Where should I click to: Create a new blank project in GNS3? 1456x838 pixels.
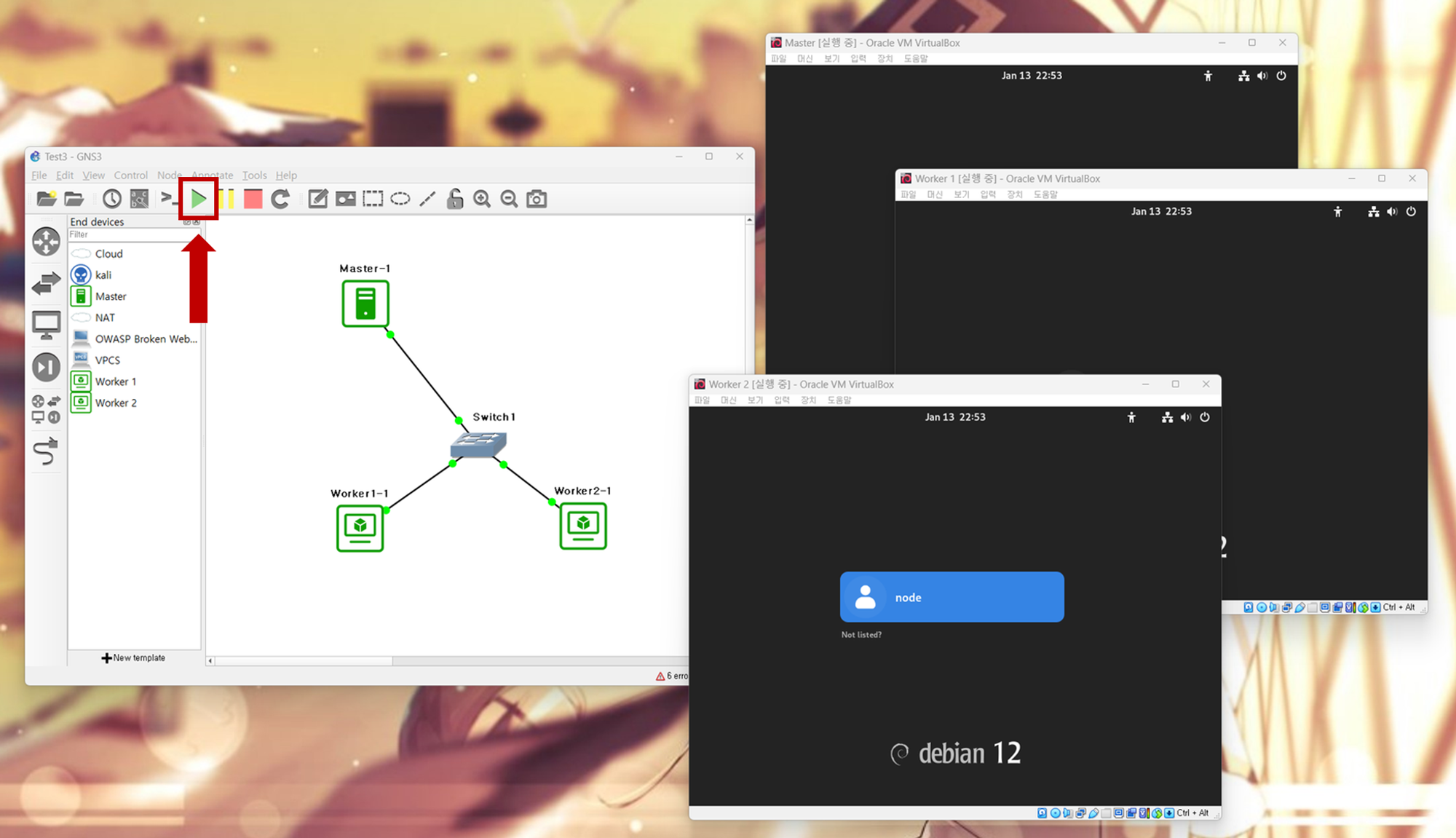tap(47, 199)
